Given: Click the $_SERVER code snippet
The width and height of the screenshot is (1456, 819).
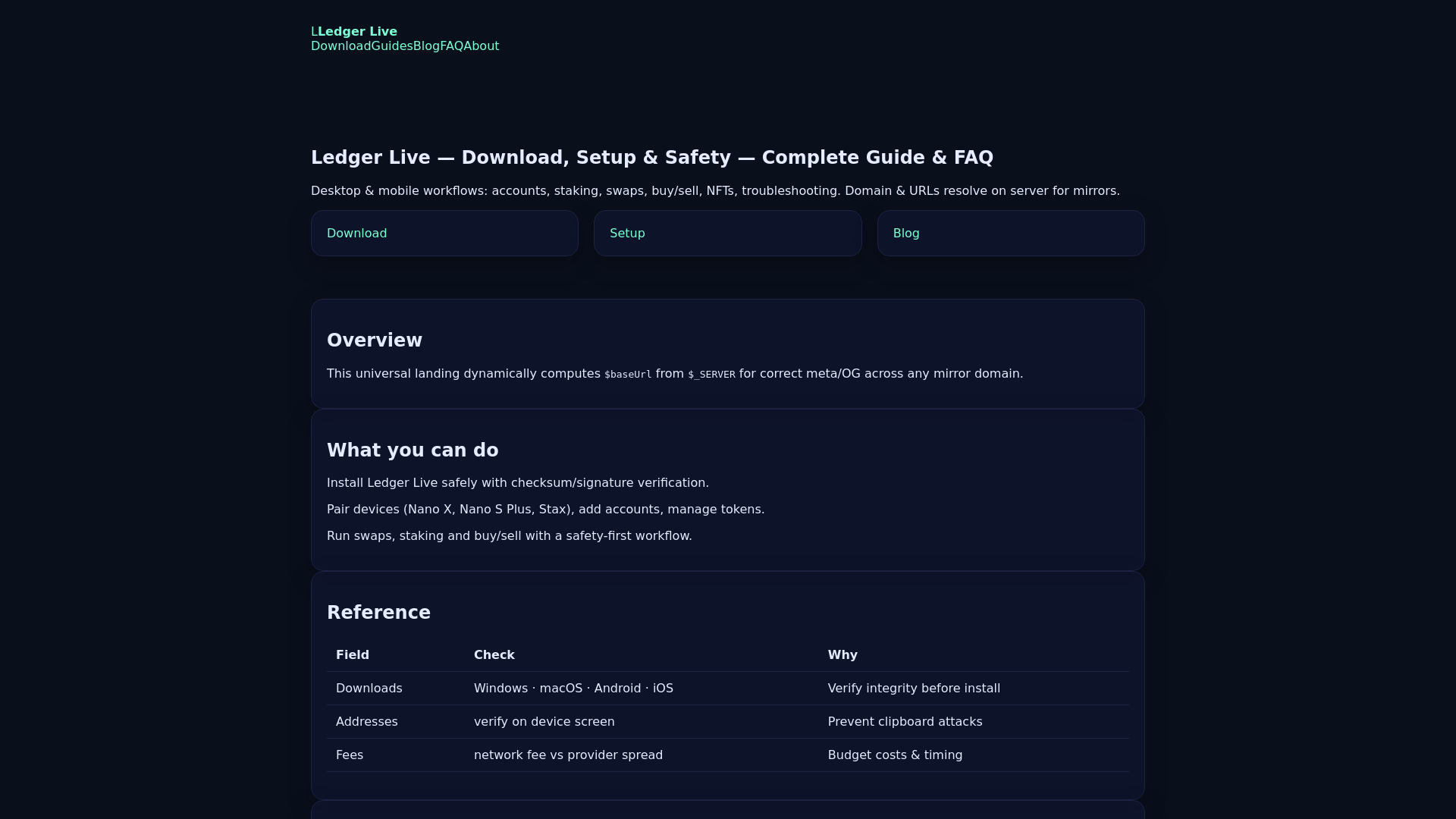Looking at the screenshot, I should (x=711, y=374).
